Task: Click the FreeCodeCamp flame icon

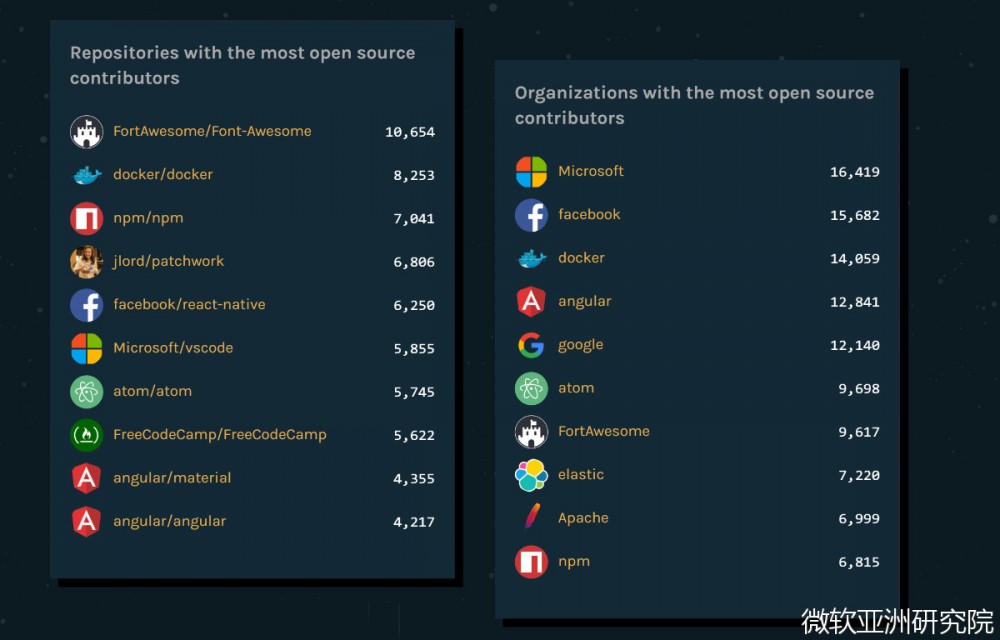Action: pyautogui.click(x=87, y=435)
